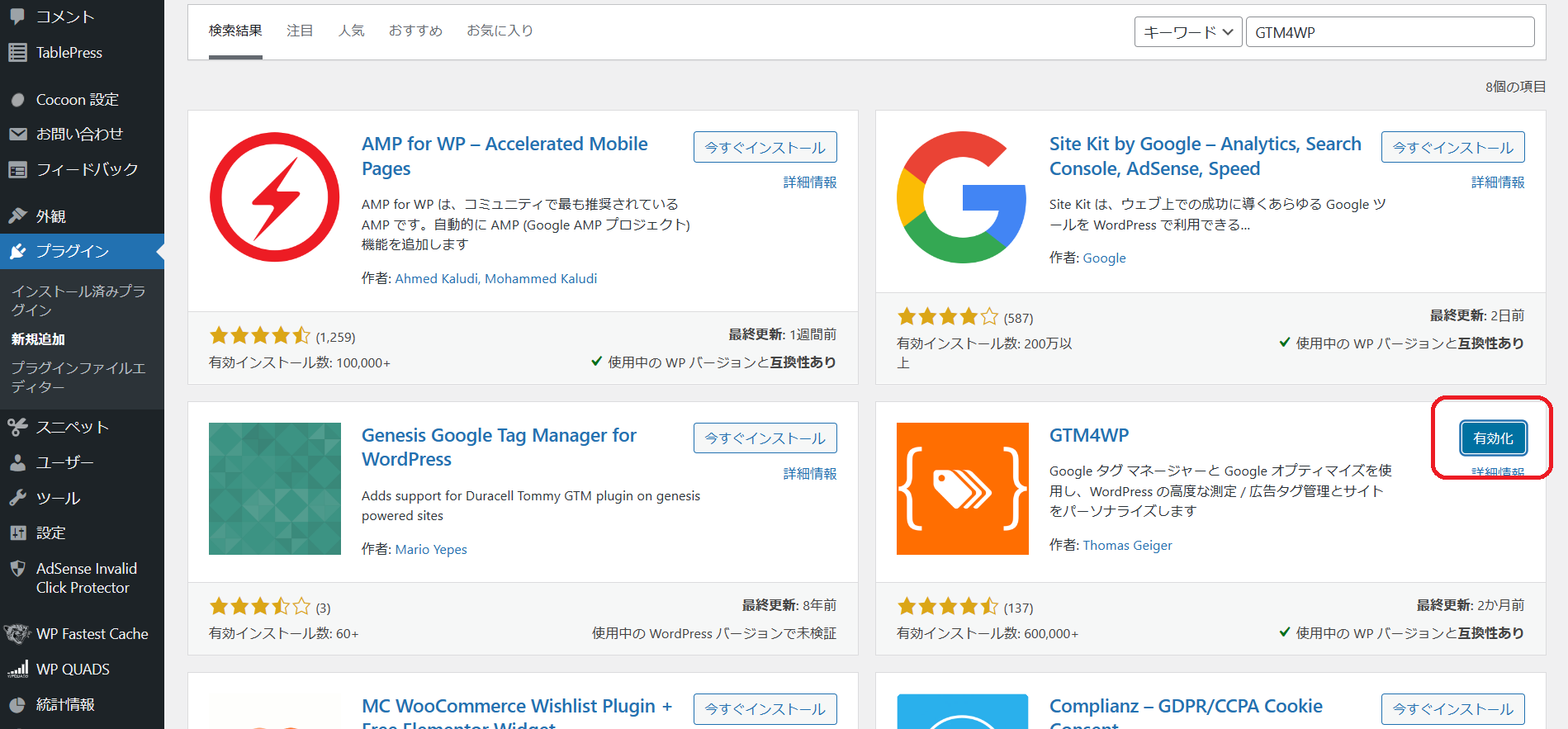The image size is (1568, 729).
Task: Click the Genesis green pattern thumbnail
Action: coord(275,489)
